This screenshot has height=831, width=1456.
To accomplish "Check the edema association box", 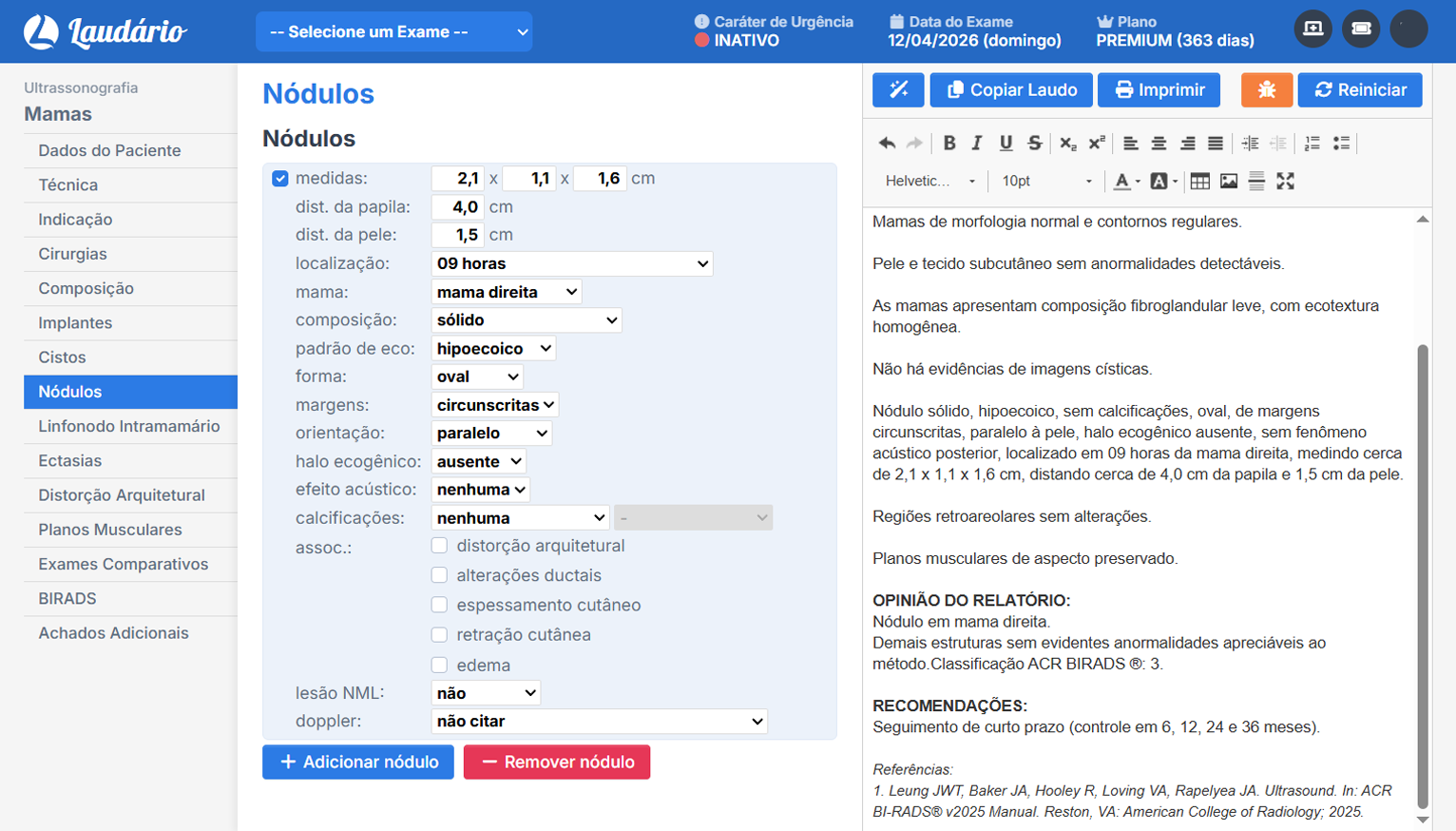I will (439, 665).
